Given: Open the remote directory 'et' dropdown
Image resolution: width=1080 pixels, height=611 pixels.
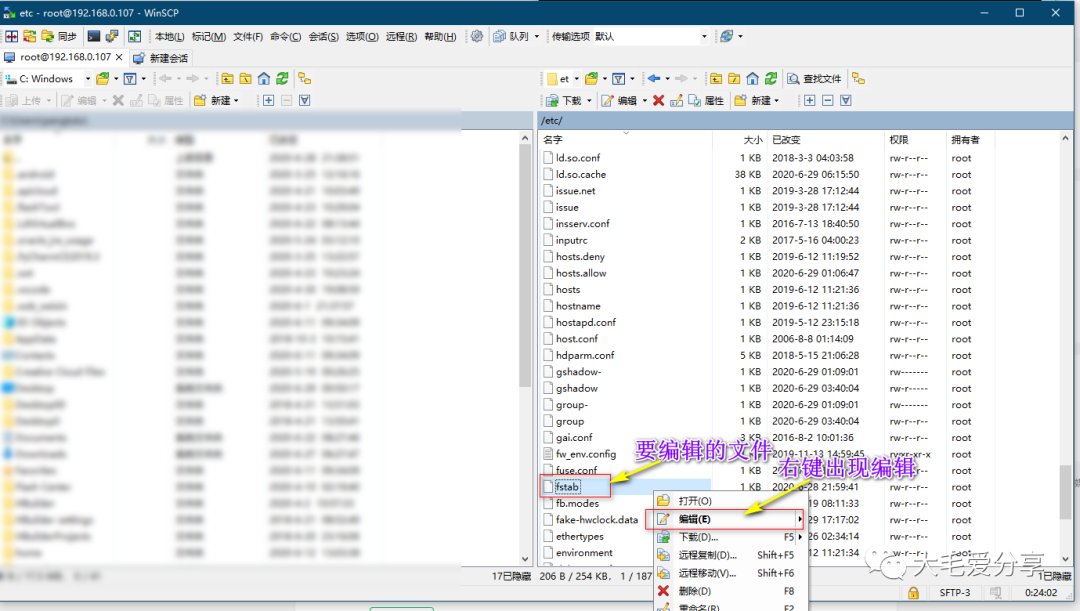Looking at the screenshot, I should [x=563, y=79].
